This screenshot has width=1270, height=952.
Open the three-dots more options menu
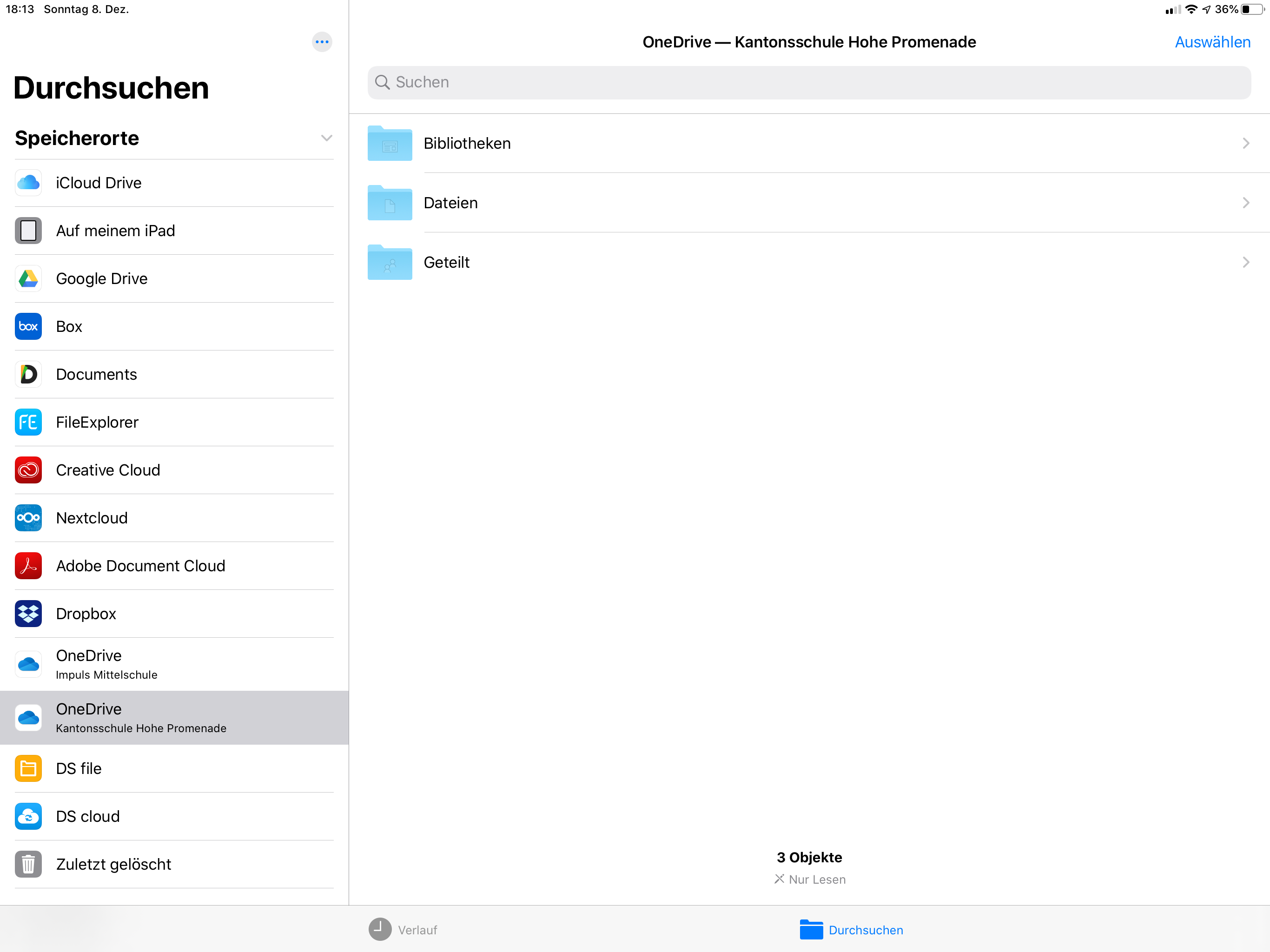[322, 42]
